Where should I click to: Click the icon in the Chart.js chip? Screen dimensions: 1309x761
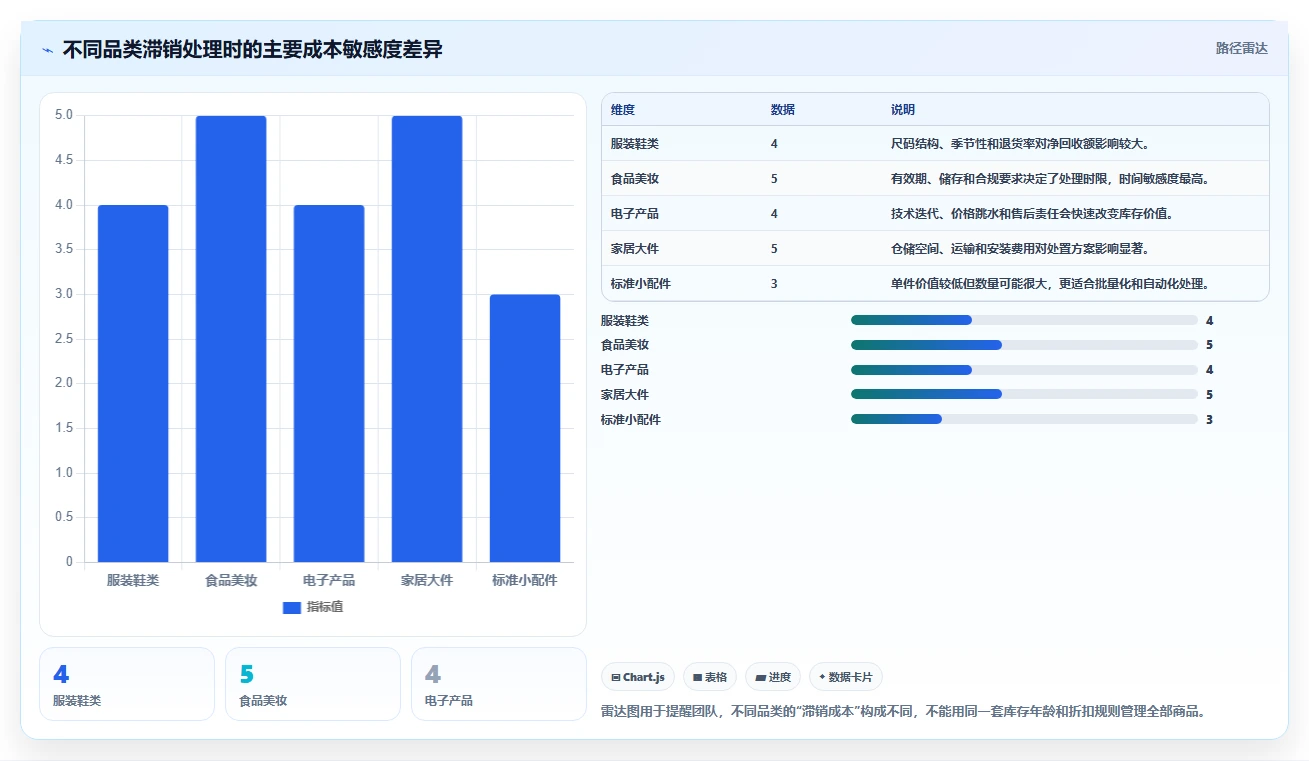point(616,677)
